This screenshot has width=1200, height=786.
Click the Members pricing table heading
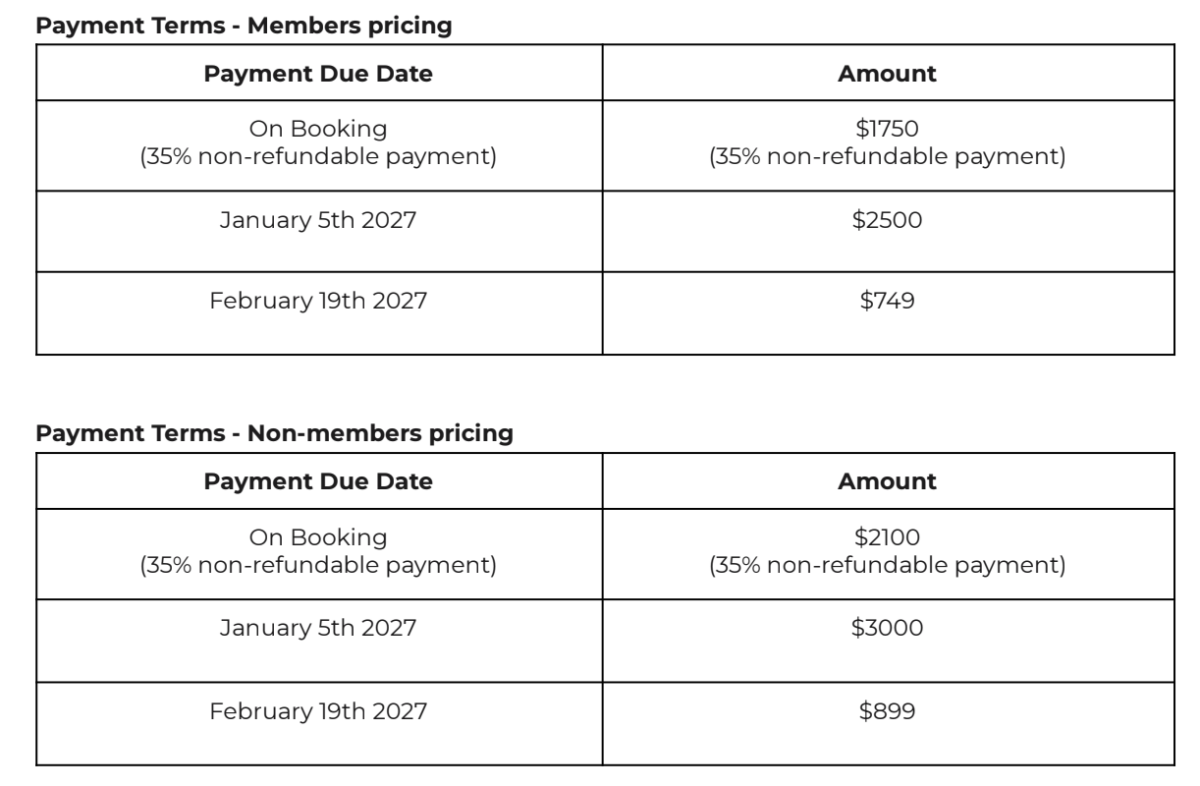(x=244, y=27)
